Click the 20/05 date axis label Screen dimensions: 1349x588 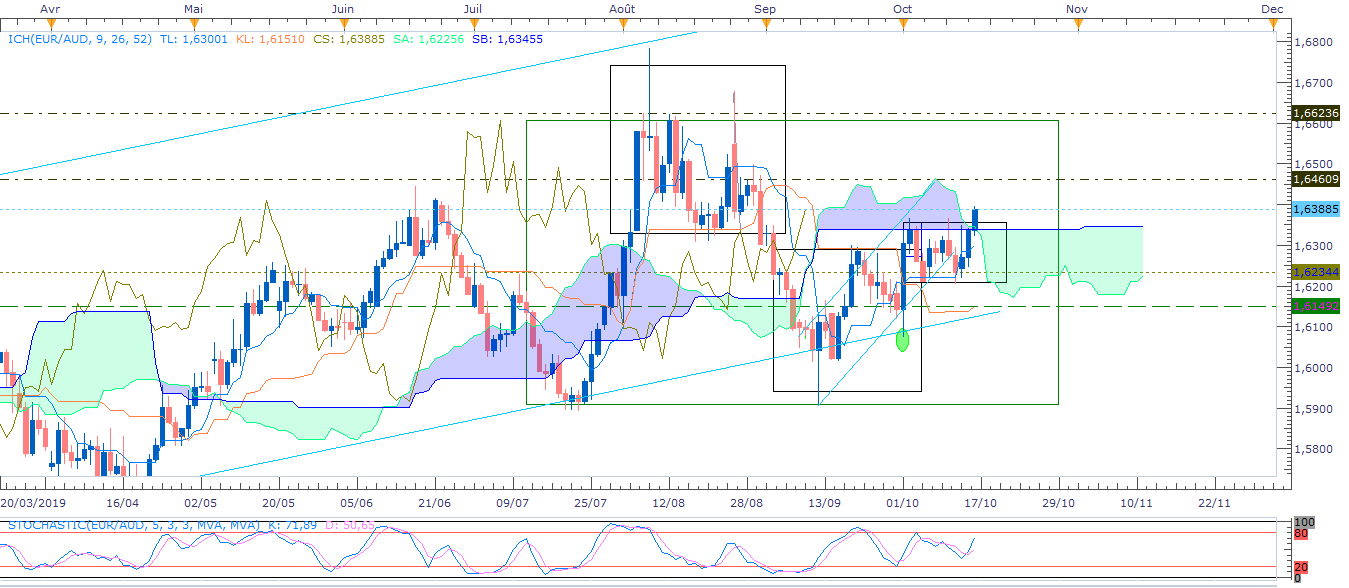278,505
